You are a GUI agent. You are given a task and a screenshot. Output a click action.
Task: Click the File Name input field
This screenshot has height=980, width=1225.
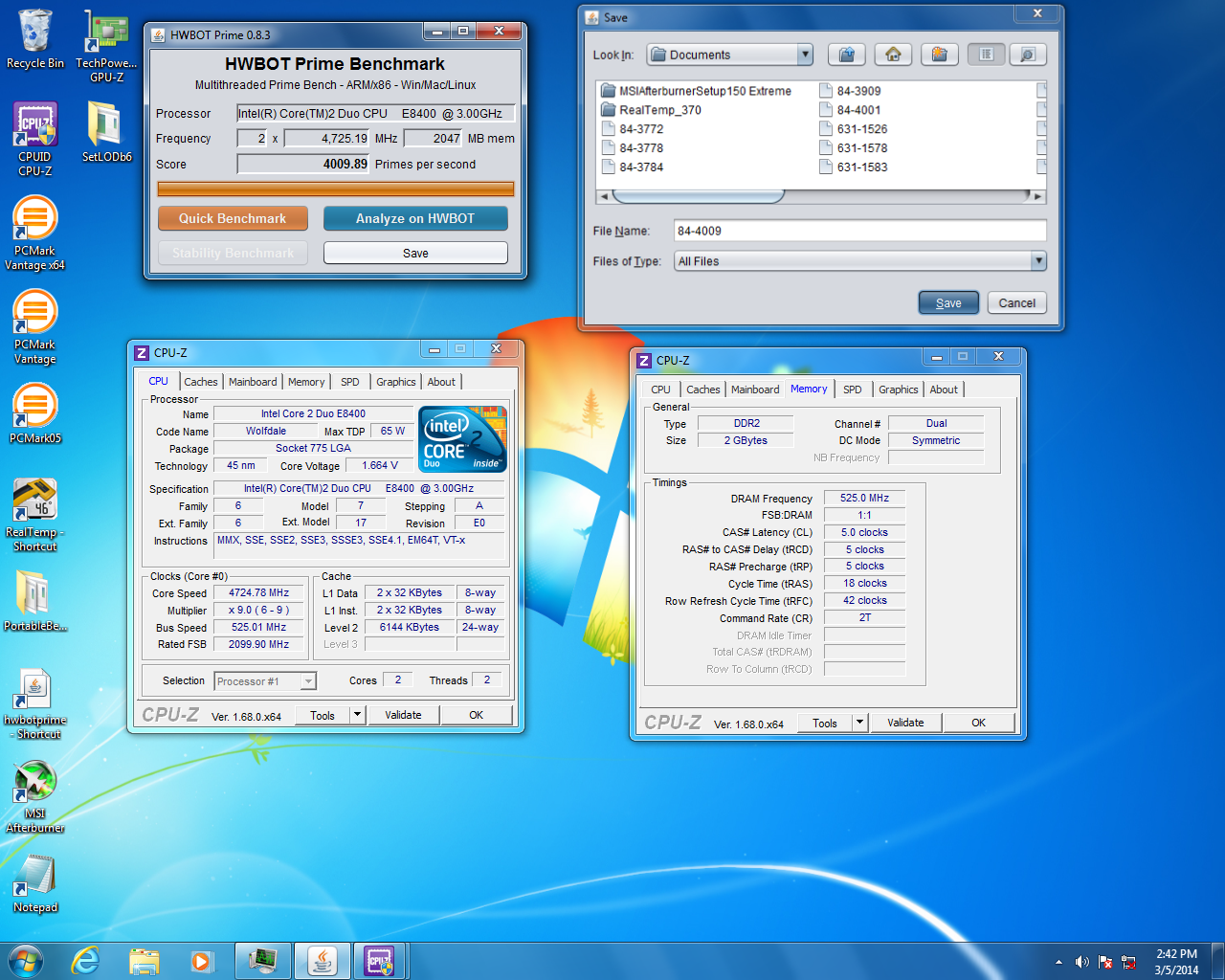859,231
